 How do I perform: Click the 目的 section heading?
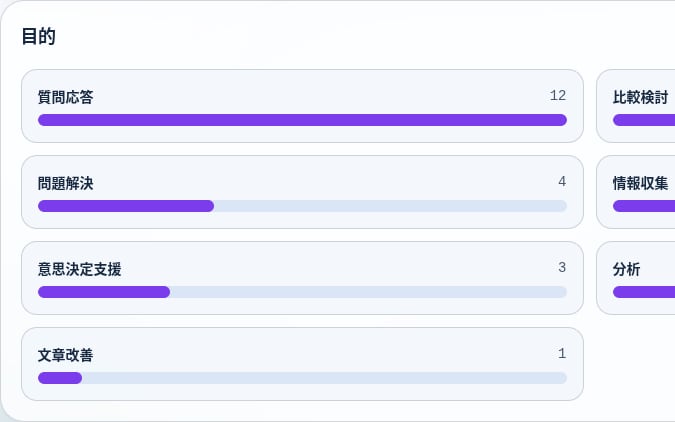(x=38, y=36)
